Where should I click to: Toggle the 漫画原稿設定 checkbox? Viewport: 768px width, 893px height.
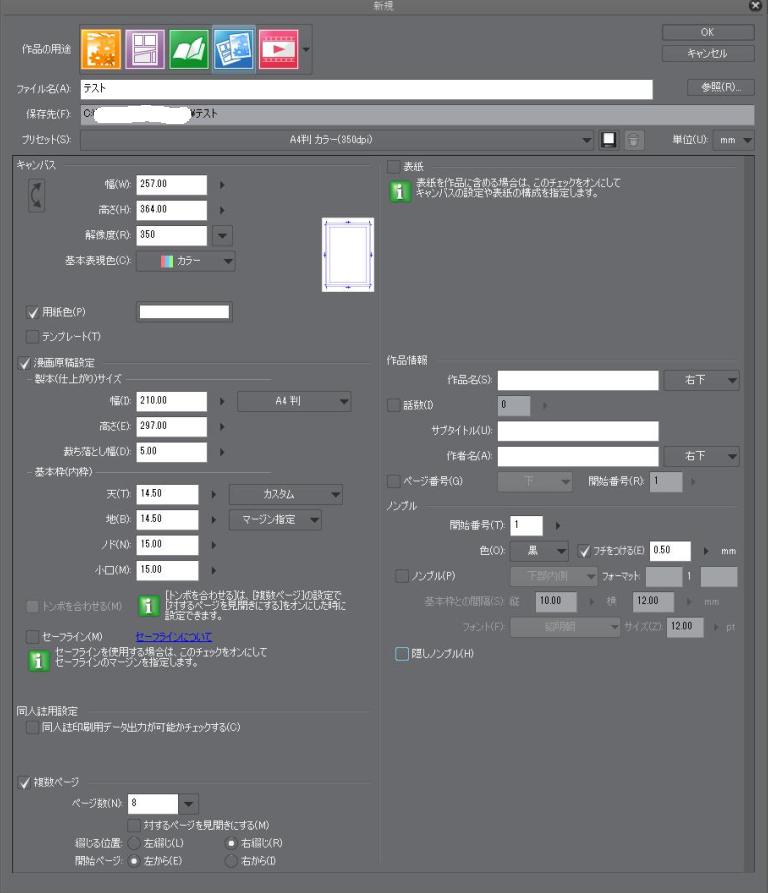[x=24, y=363]
